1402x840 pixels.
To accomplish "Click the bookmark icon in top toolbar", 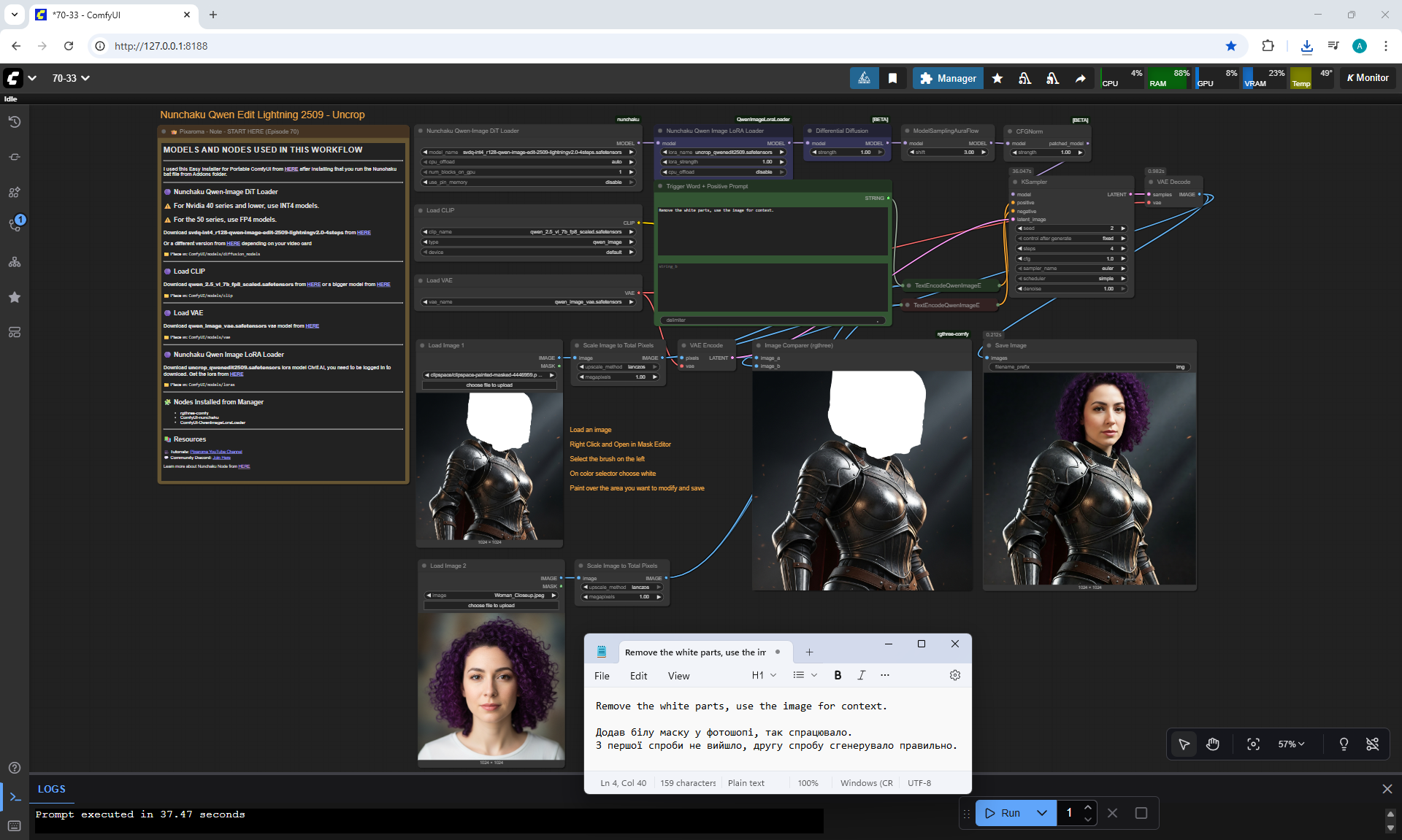I will [x=892, y=78].
